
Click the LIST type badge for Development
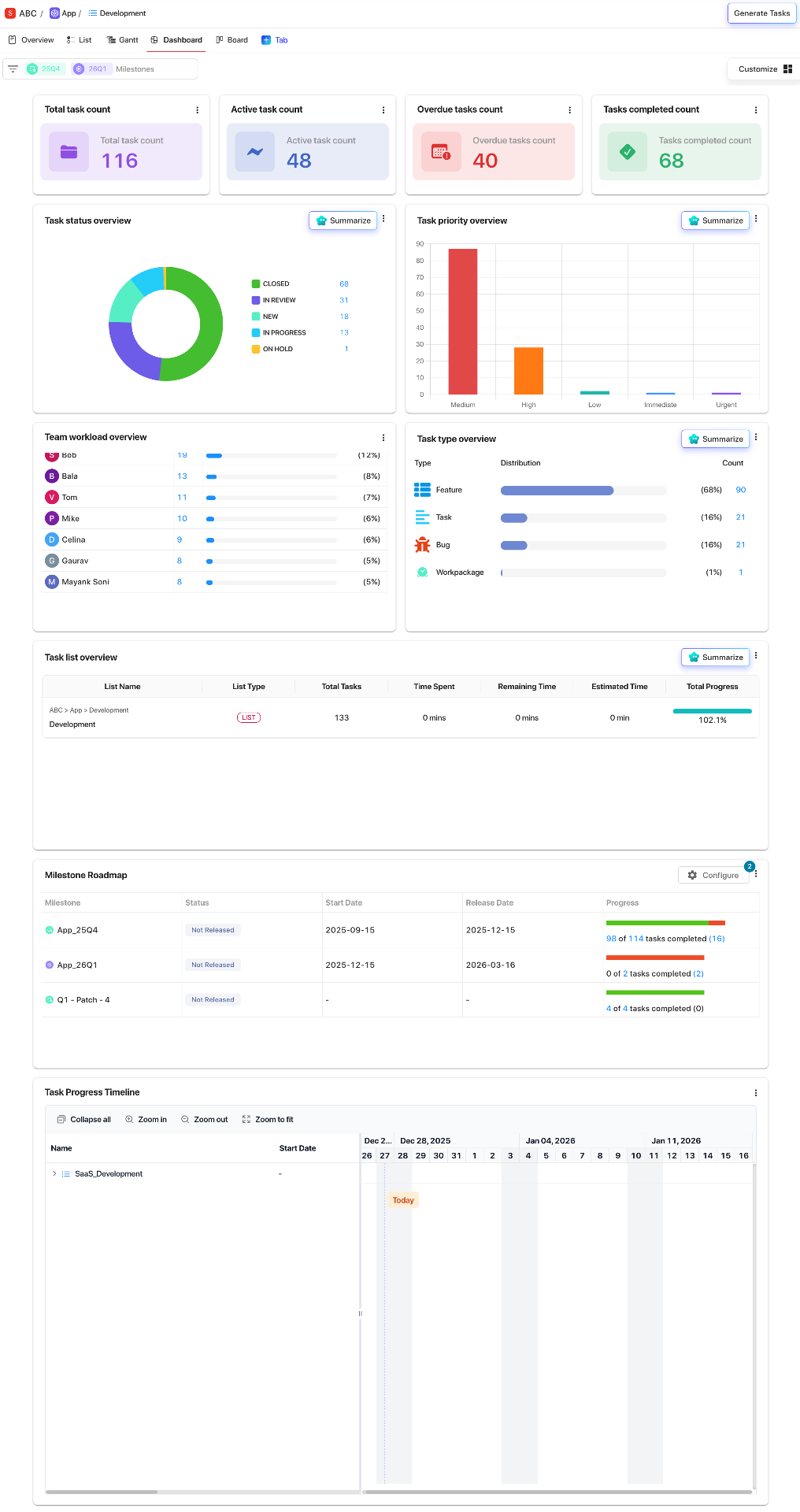click(x=249, y=717)
